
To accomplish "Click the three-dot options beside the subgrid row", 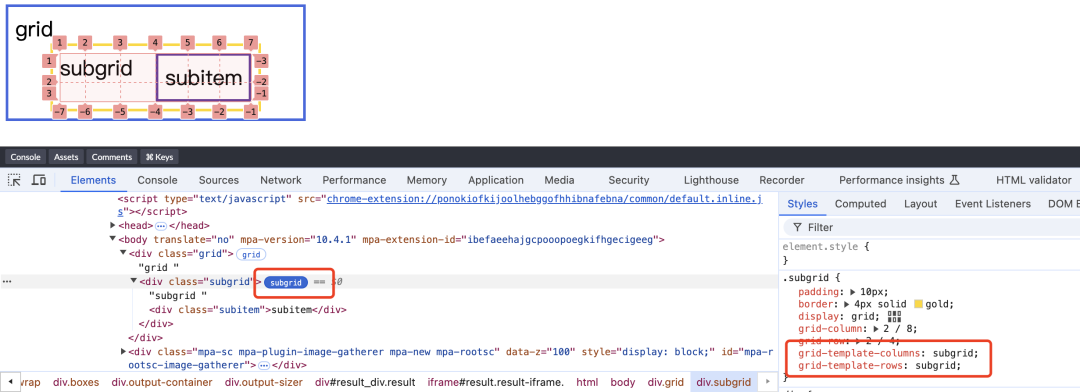I will coord(6,282).
